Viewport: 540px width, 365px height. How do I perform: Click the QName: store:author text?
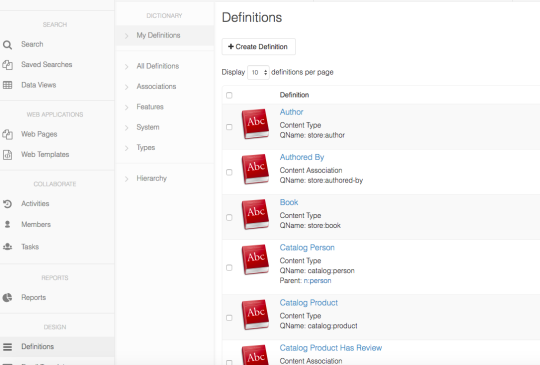[x=312, y=135]
